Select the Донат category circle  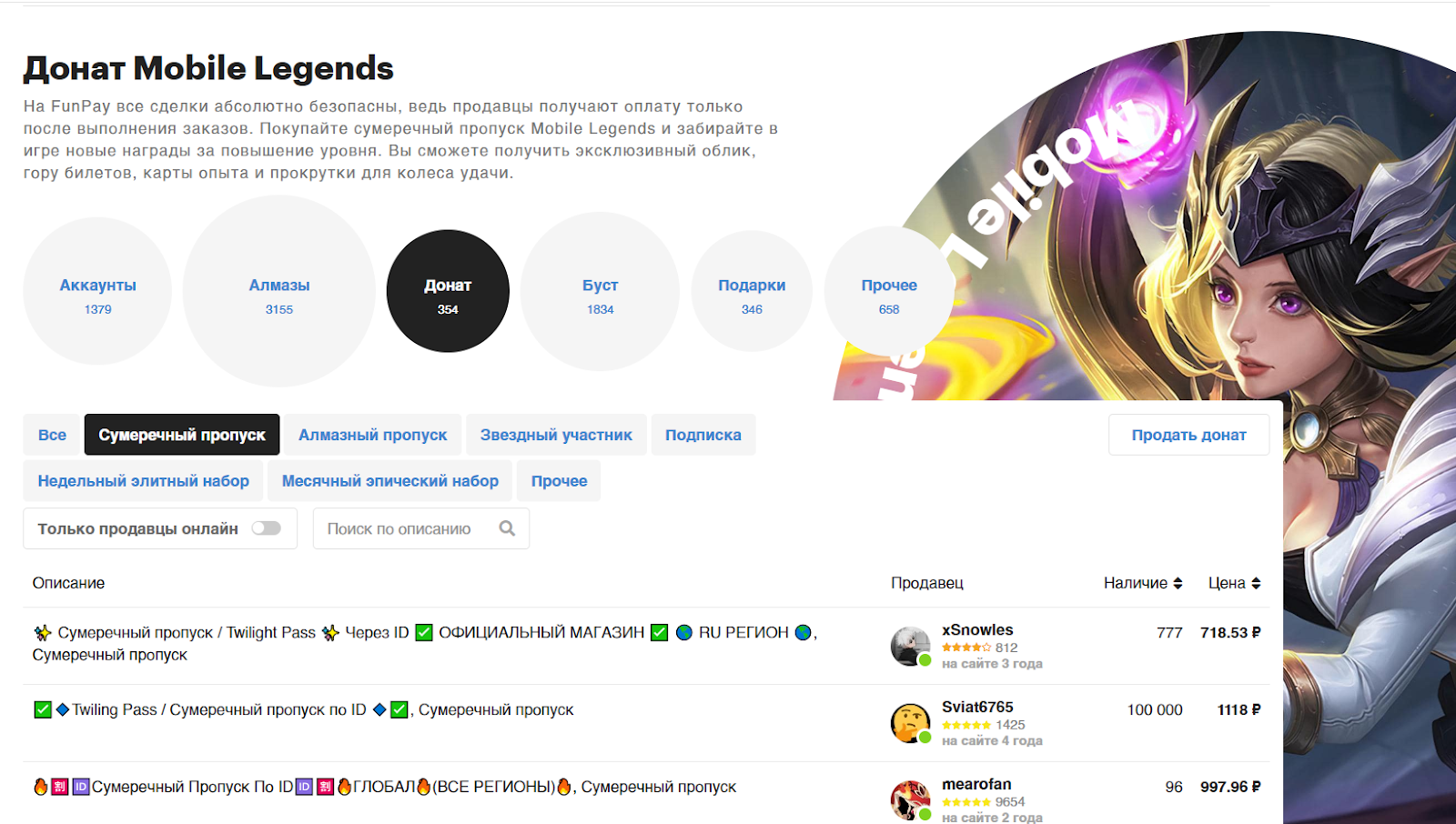click(x=448, y=291)
